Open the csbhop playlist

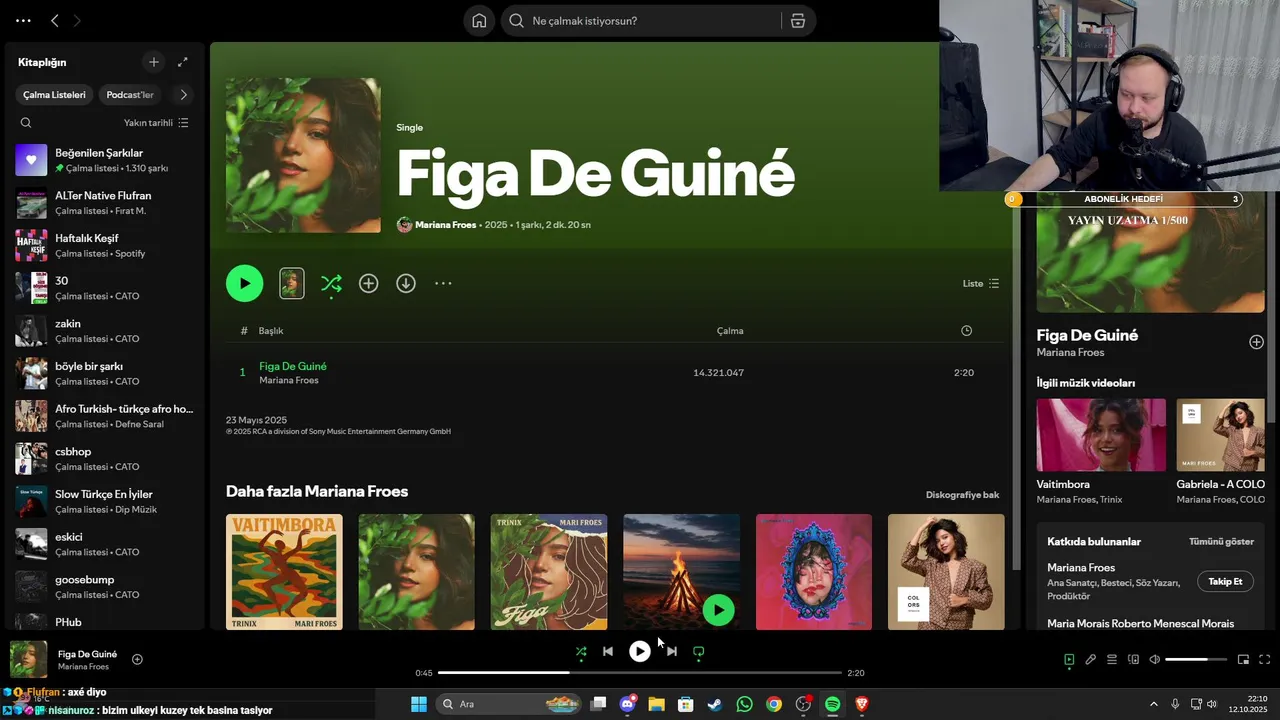(105, 458)
